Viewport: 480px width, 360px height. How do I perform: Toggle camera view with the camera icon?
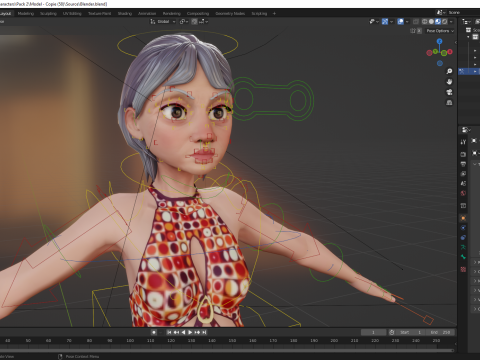pyautogui.click(x=449, y=92)
